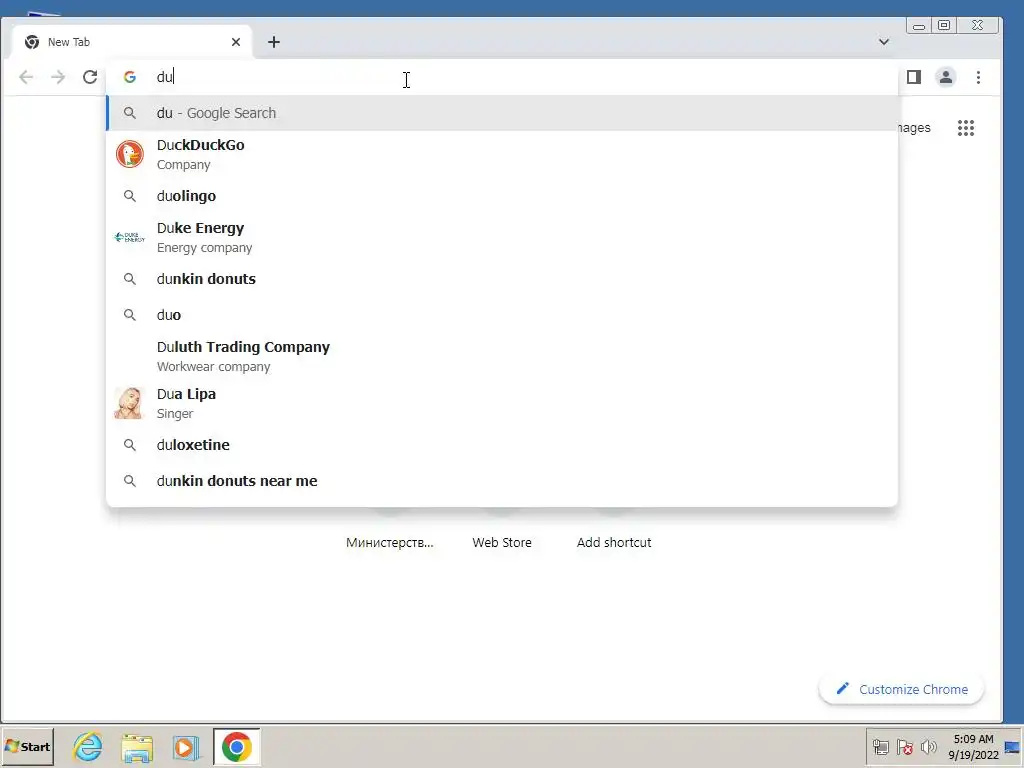
Task: Select 'dunkin donuts near me' suggestion
Action: pos(502,481)
